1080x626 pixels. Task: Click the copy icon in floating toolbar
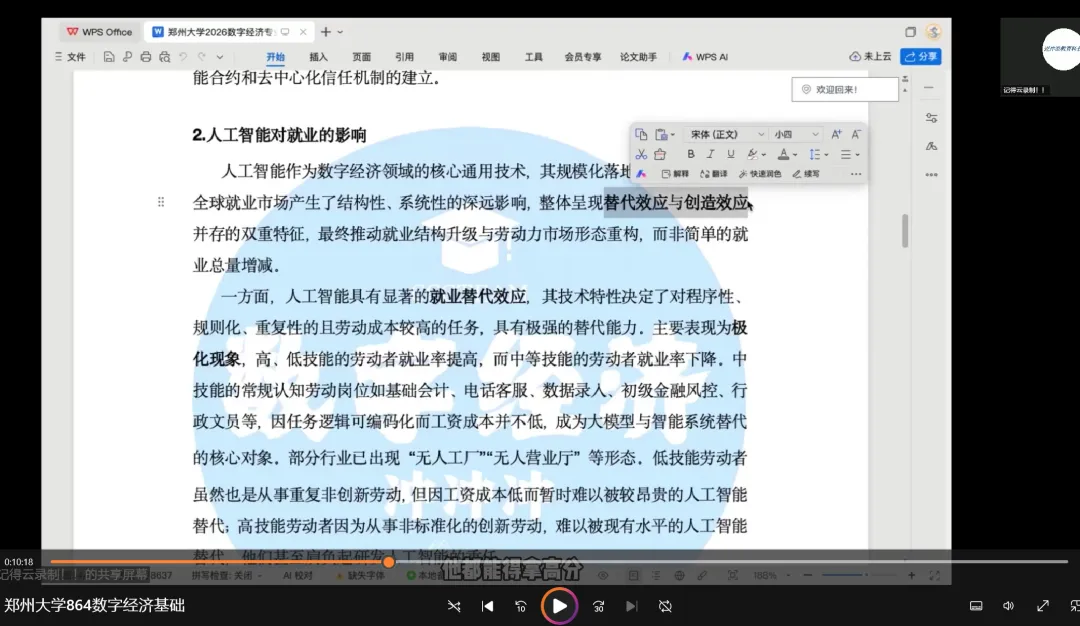(641, 134)
